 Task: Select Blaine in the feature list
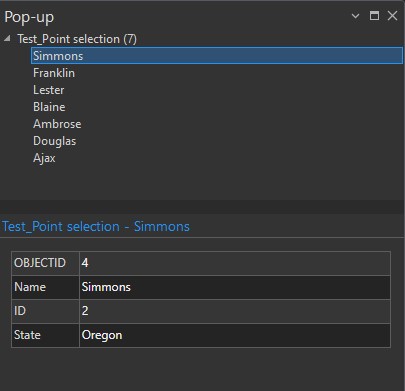(49, 107)
